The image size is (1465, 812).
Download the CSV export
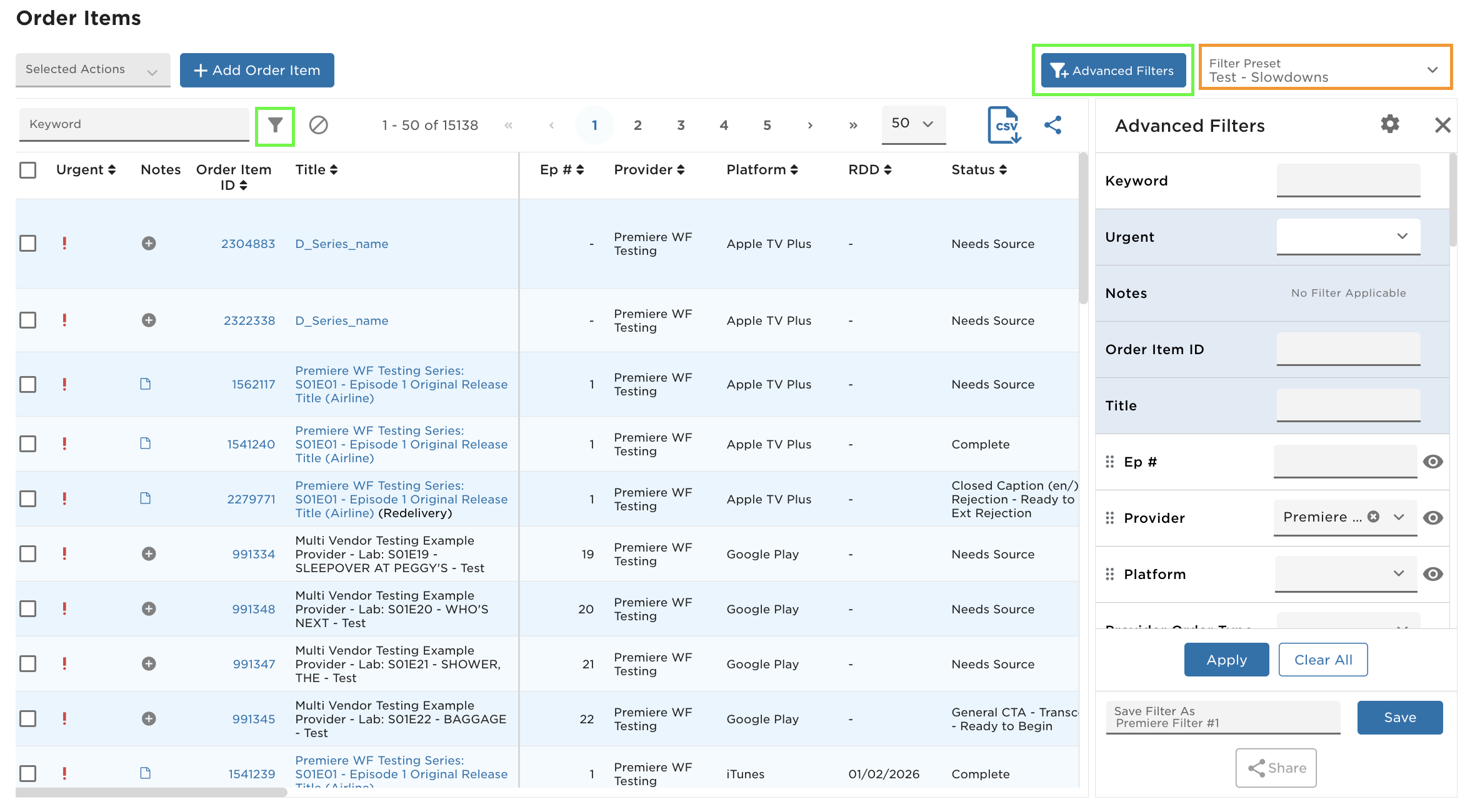1004,125
